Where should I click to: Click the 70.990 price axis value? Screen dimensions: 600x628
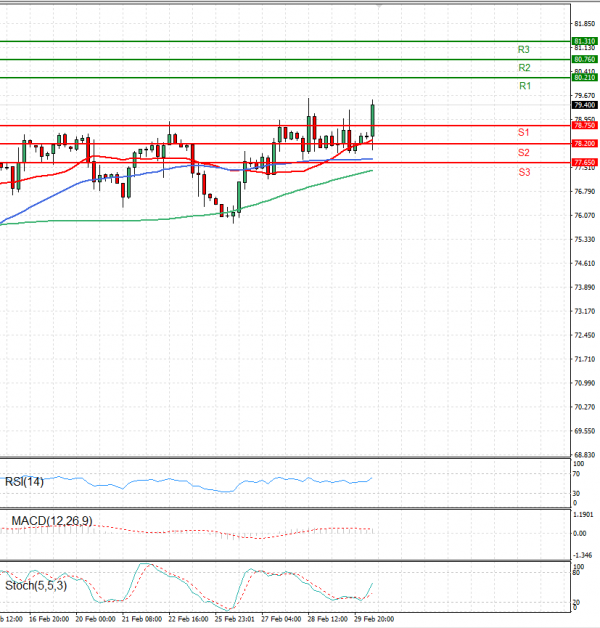pyautogui.click(x=584, y=383)
